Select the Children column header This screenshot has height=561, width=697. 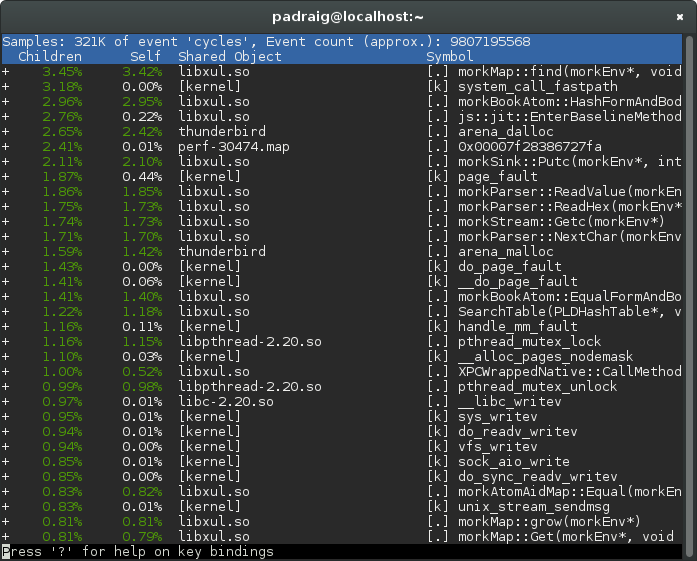[x=50, y=56]
